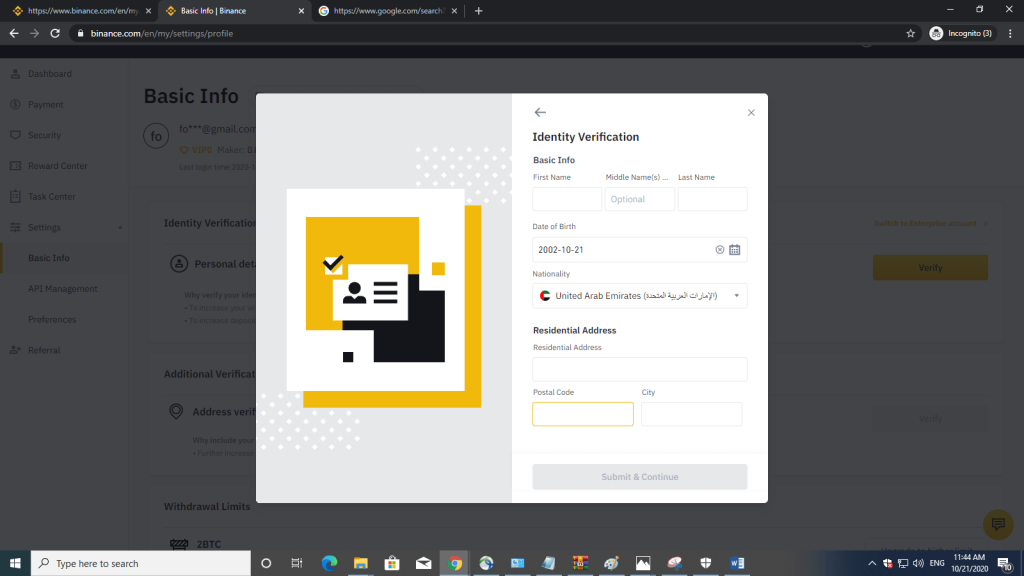This screenshot has width=1024, height=576.
Task: Select the Date of Birth input
Action: point(639,249)
